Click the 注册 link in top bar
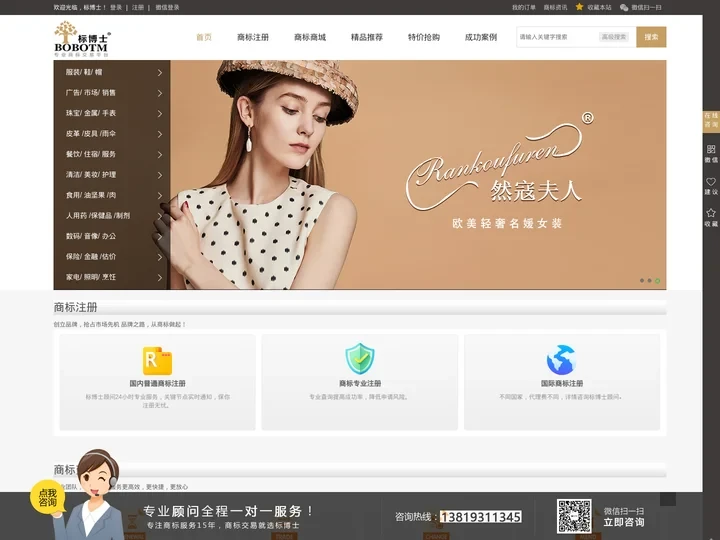 138,7
